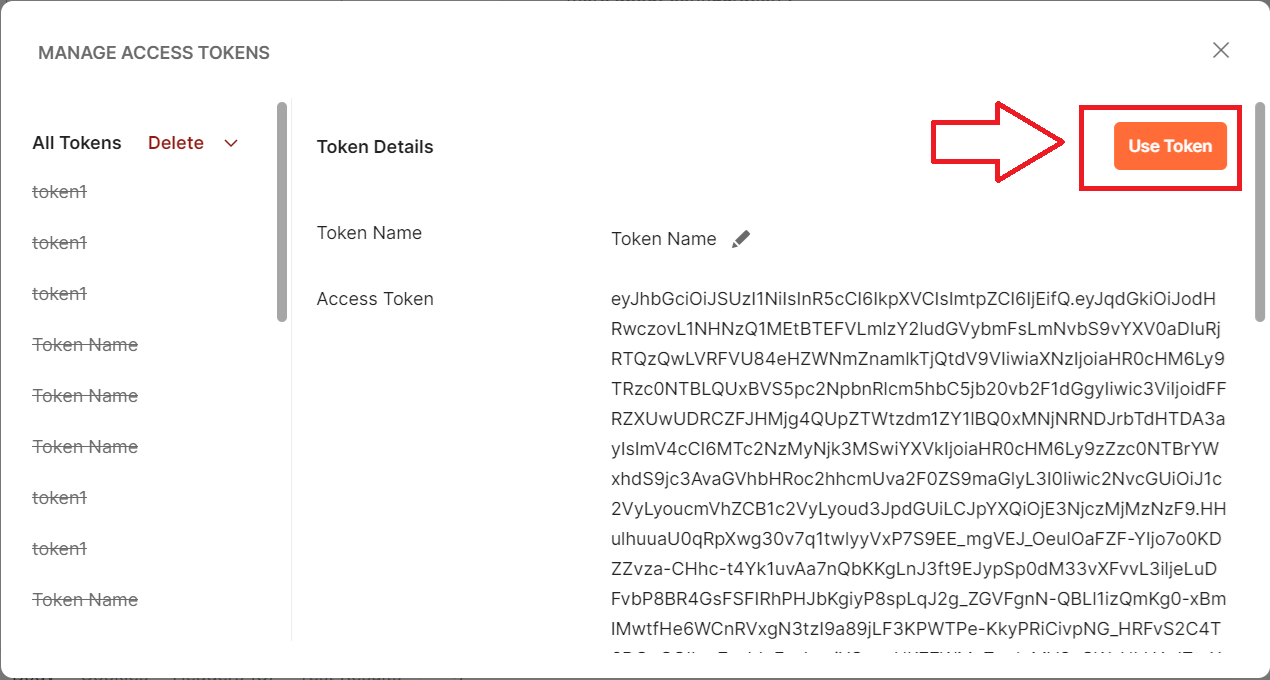This screenshot has width=1270, height=680.
Task: Click the All Tokens heading
Action: tap(77, 143)
